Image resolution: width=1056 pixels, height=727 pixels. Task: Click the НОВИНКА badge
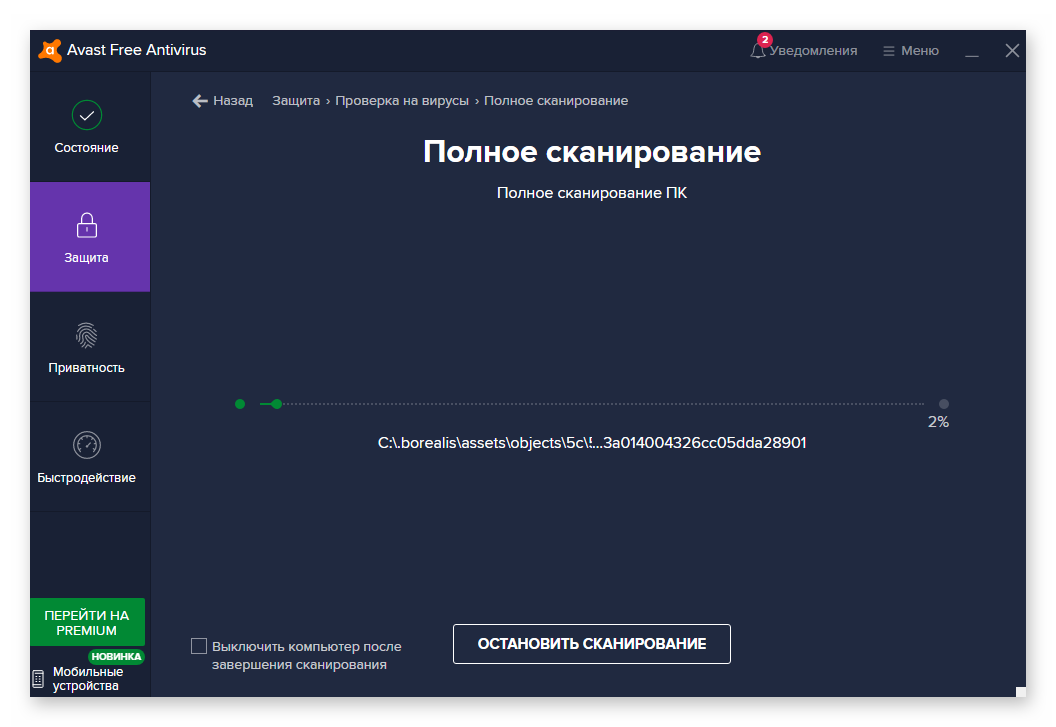(117, 656)
